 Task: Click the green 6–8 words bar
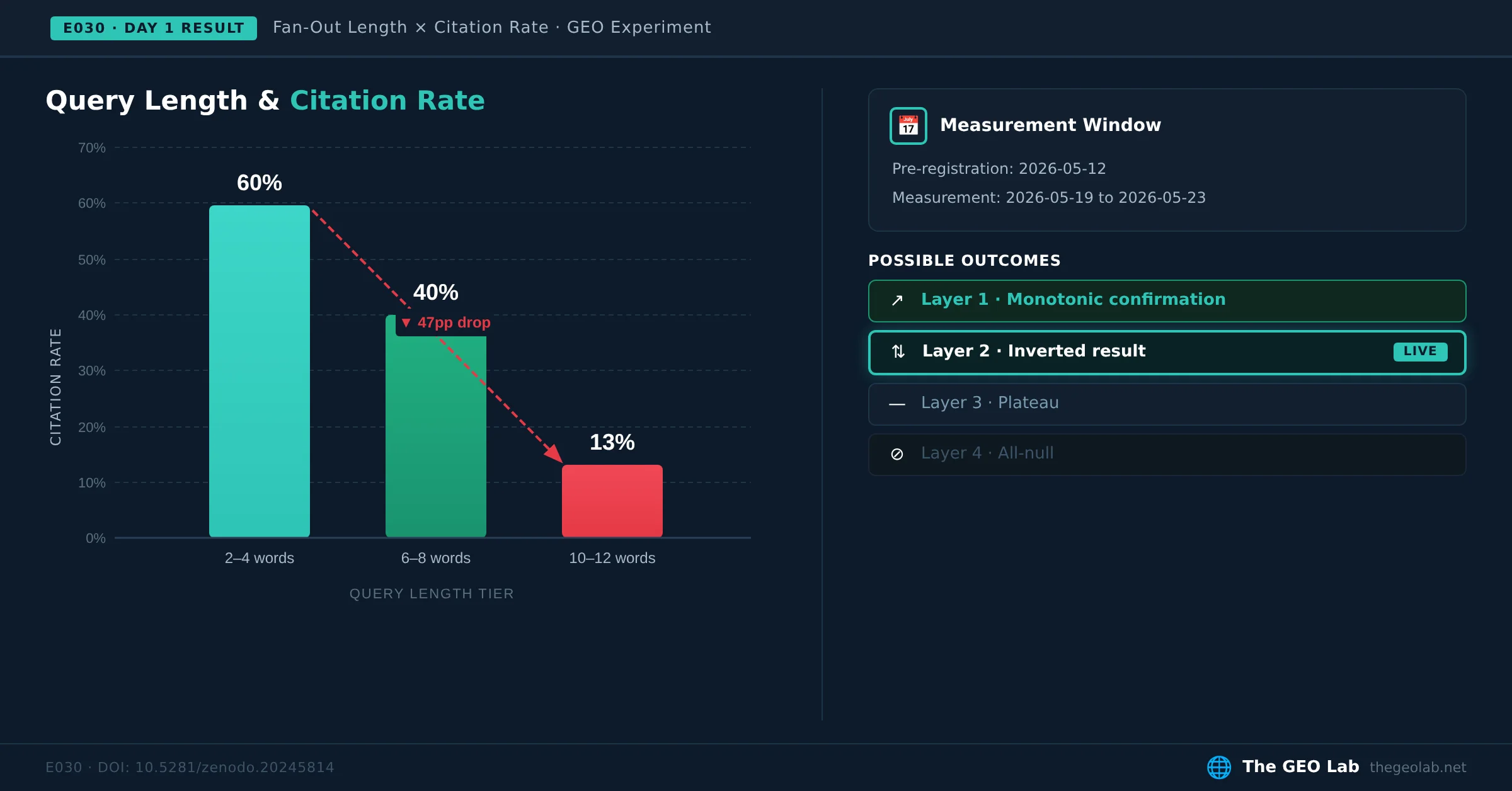[436, 426]
